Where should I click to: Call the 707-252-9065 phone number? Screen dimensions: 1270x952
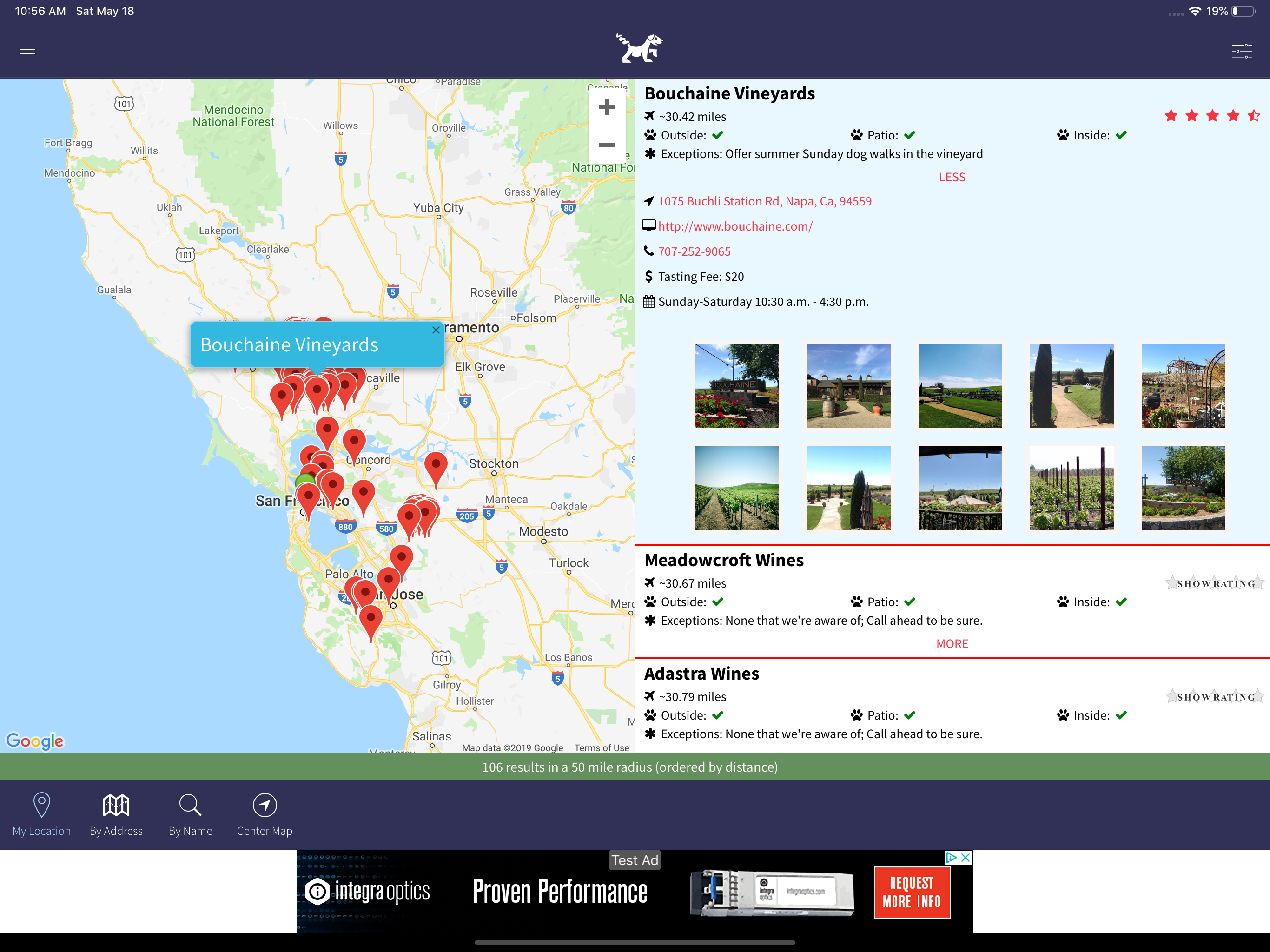pos(694,251)
